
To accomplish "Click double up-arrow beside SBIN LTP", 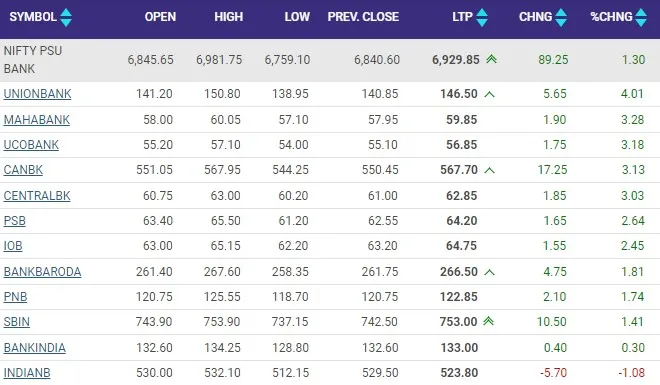I will click(x=488, y=321).
